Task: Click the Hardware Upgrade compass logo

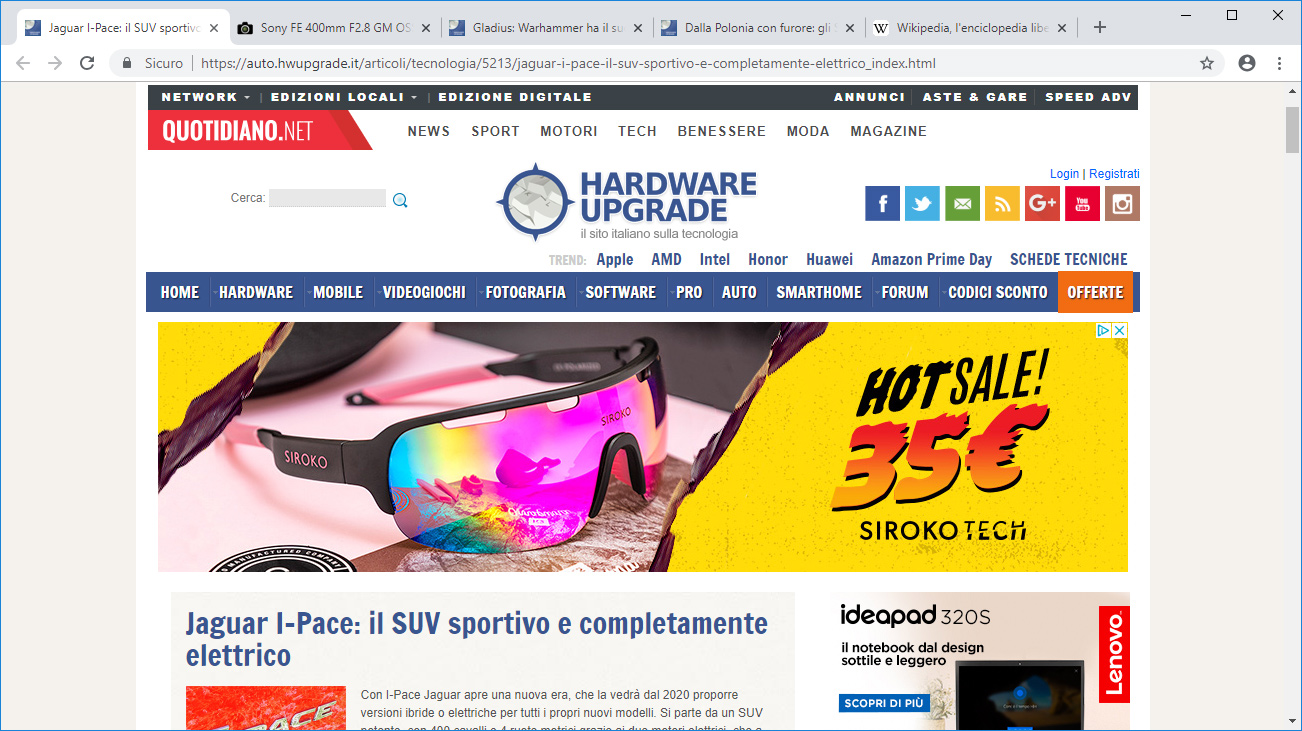Action: pos(536,203)
